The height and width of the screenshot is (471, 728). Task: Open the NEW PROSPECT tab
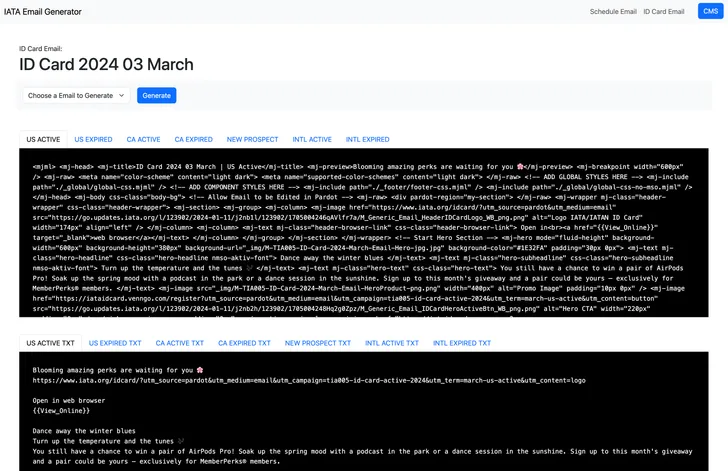point(253,139)
